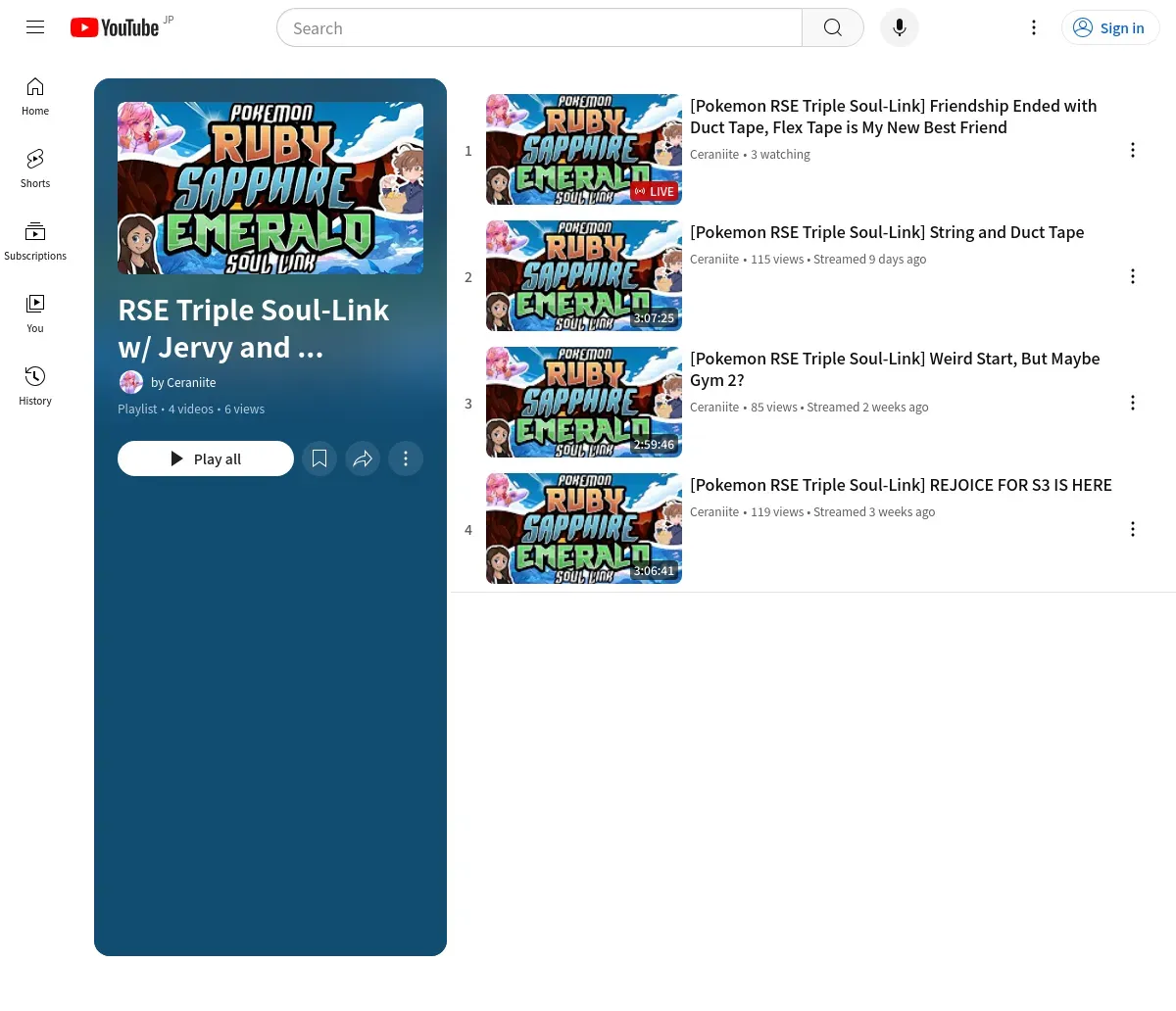
Task: Share the playlist with arrow icon
Action: point(363,458)
